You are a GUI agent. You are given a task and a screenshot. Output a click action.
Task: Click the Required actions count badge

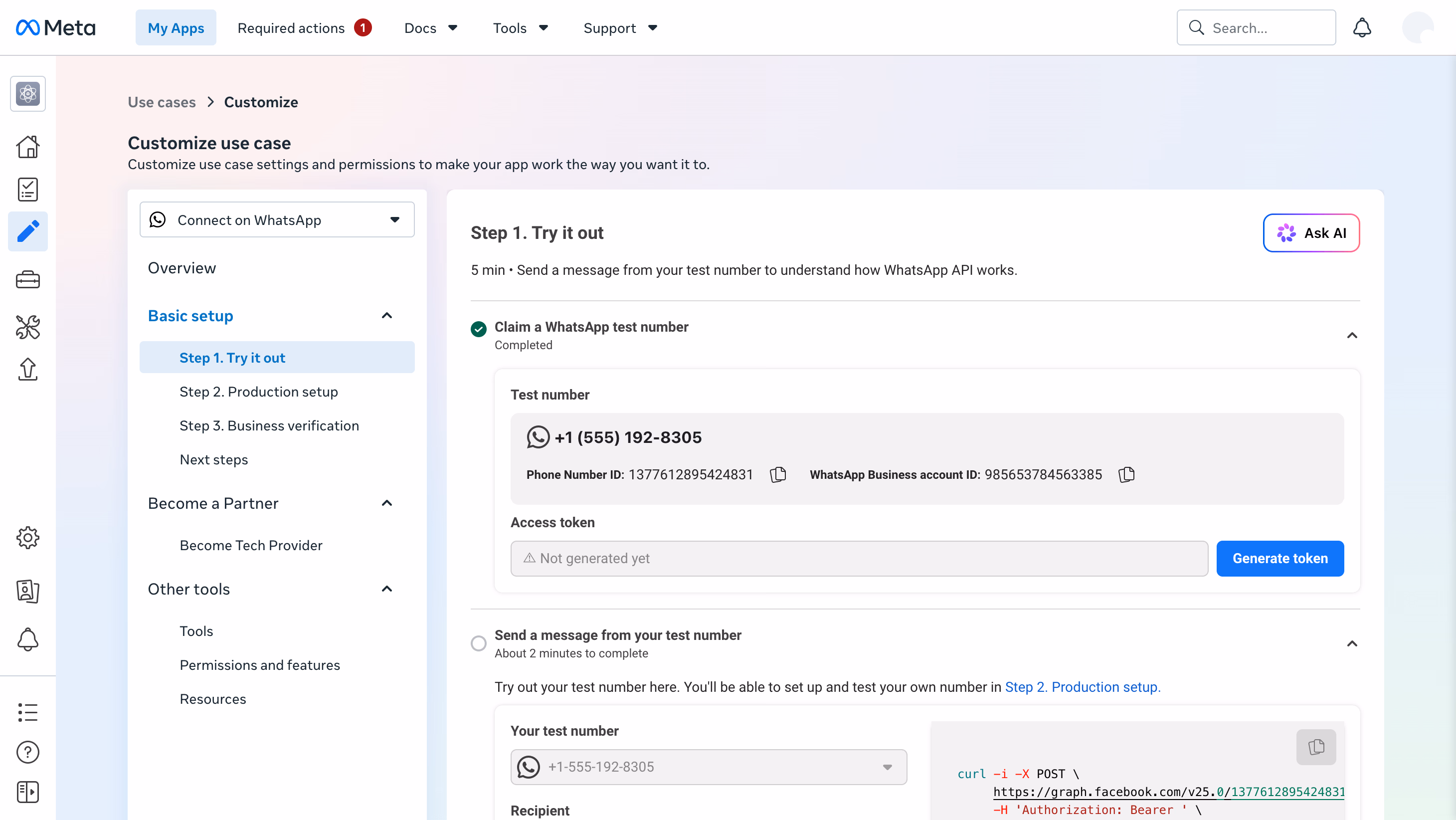[363, 28]
